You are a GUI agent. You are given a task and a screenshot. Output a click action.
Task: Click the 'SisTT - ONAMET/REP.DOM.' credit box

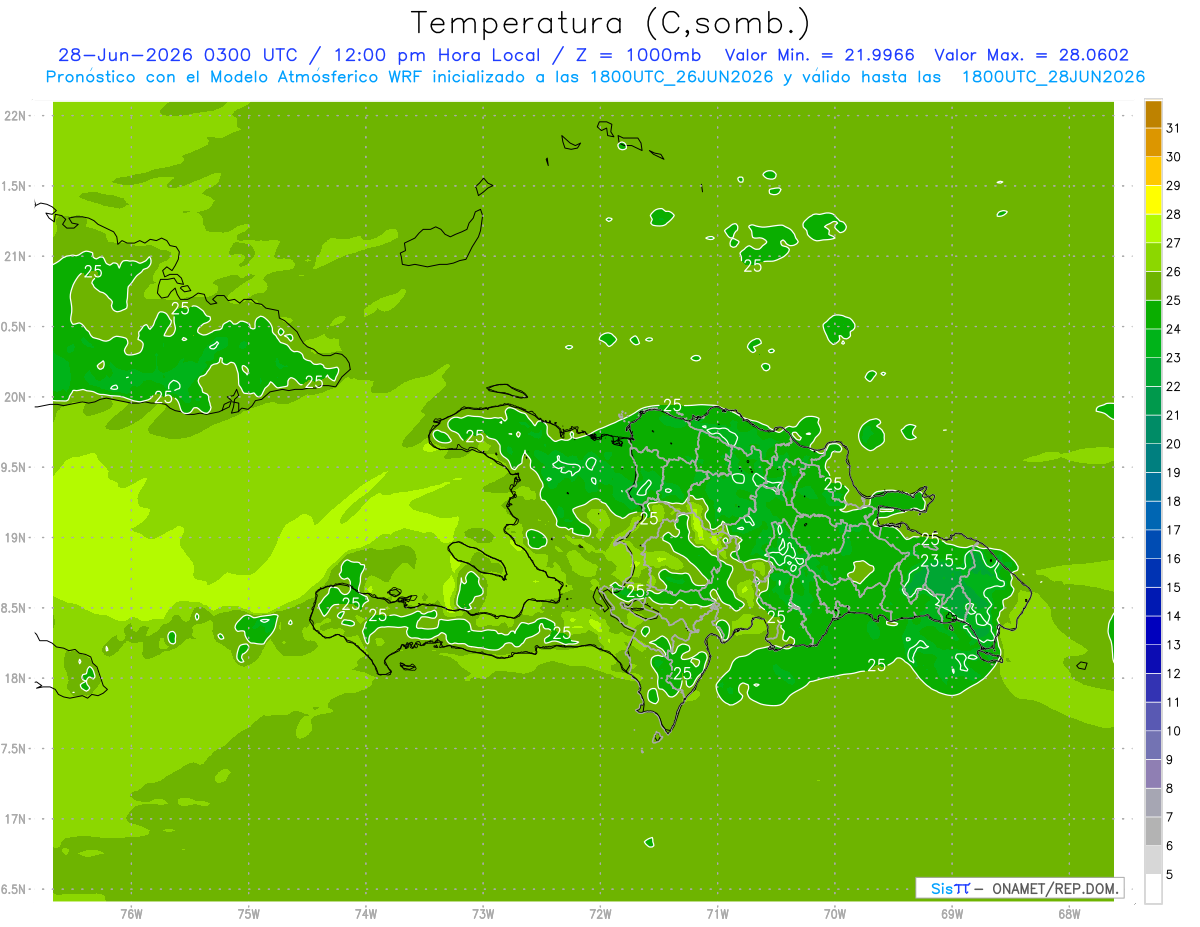coord(1020,888)
